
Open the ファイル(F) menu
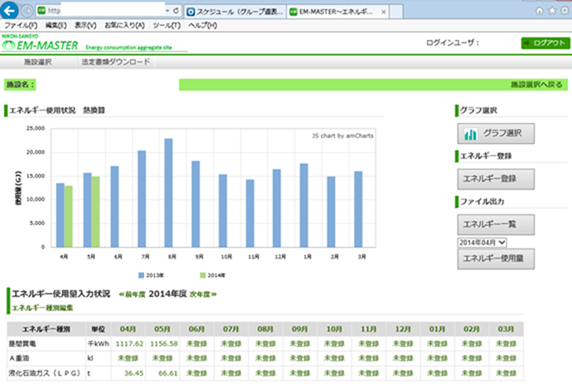point(21,26)
